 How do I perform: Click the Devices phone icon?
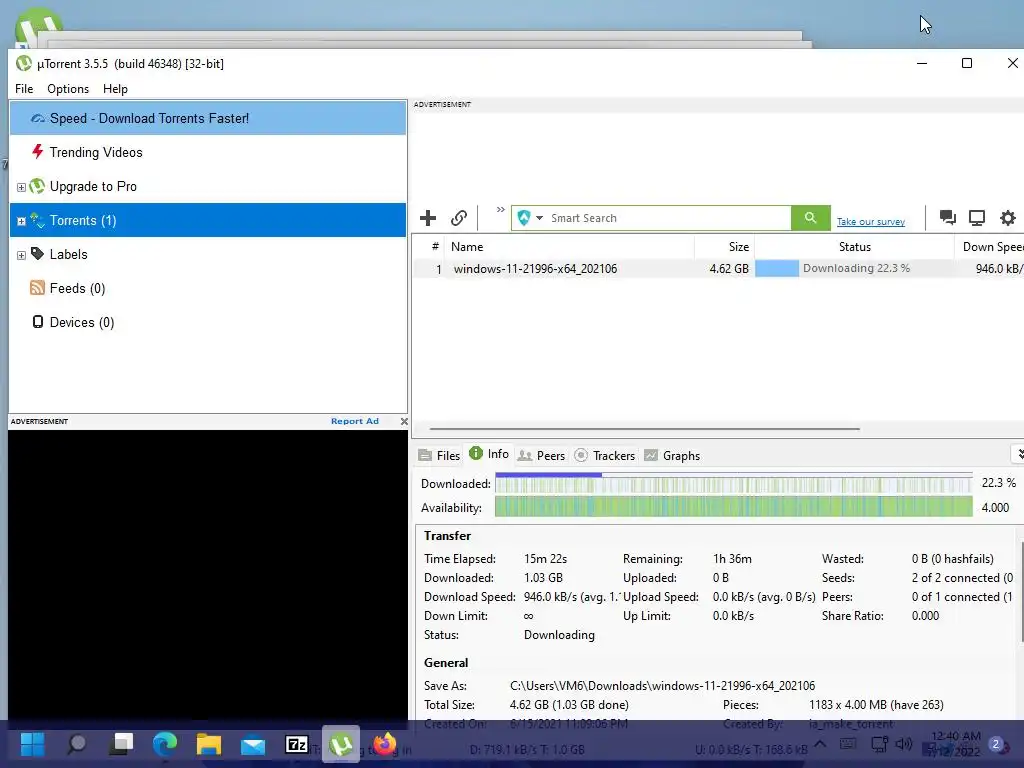click(x=38, y=321)
